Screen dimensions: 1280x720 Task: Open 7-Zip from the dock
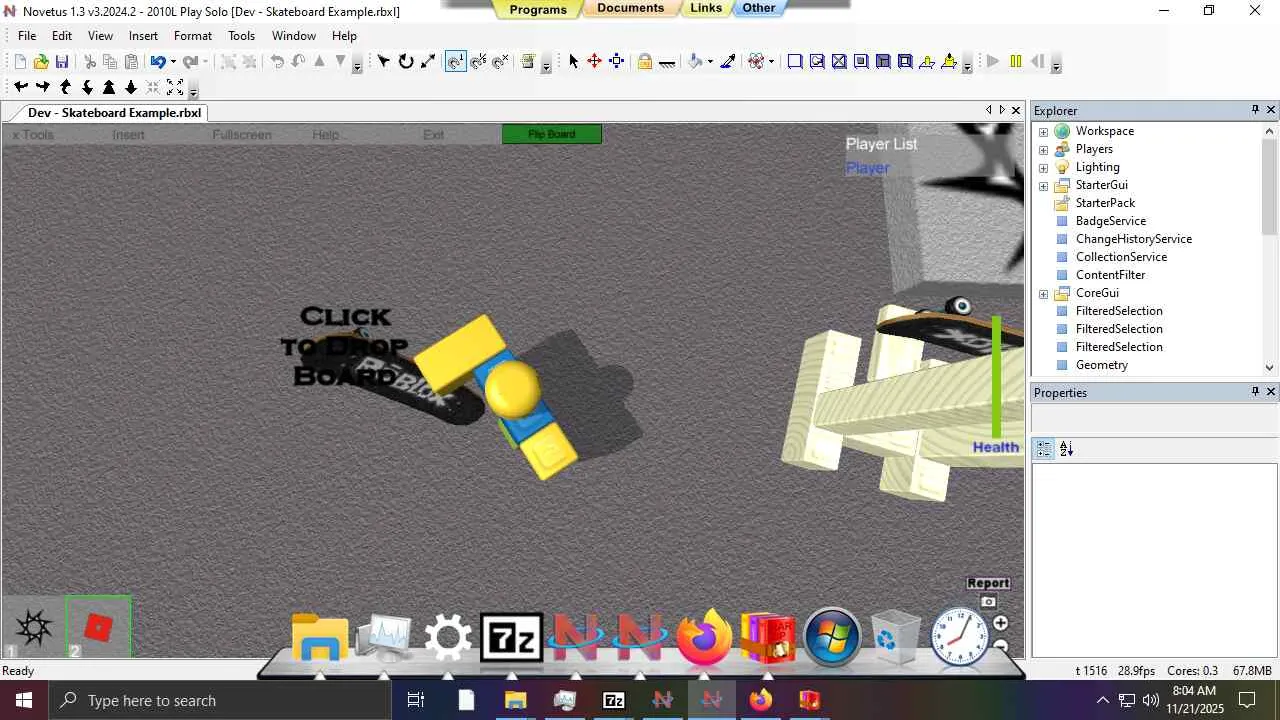pos(512,638)
